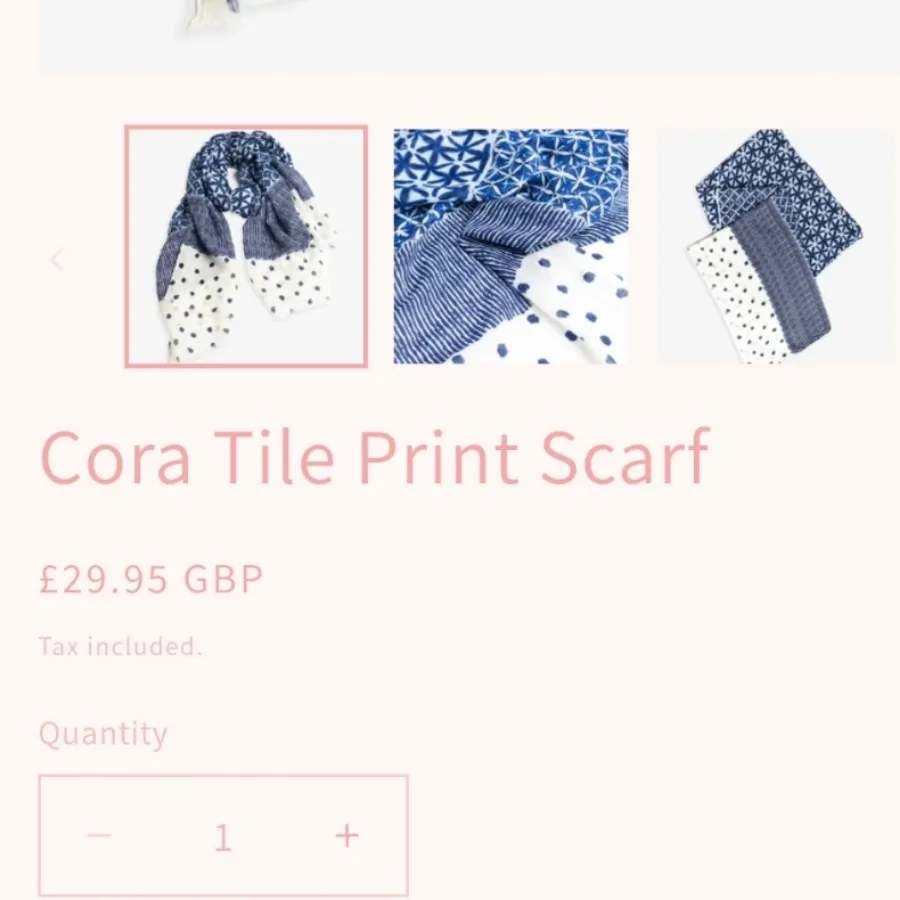Click the Quantity label
Screen dimensions: 900x900
[103, 734]
